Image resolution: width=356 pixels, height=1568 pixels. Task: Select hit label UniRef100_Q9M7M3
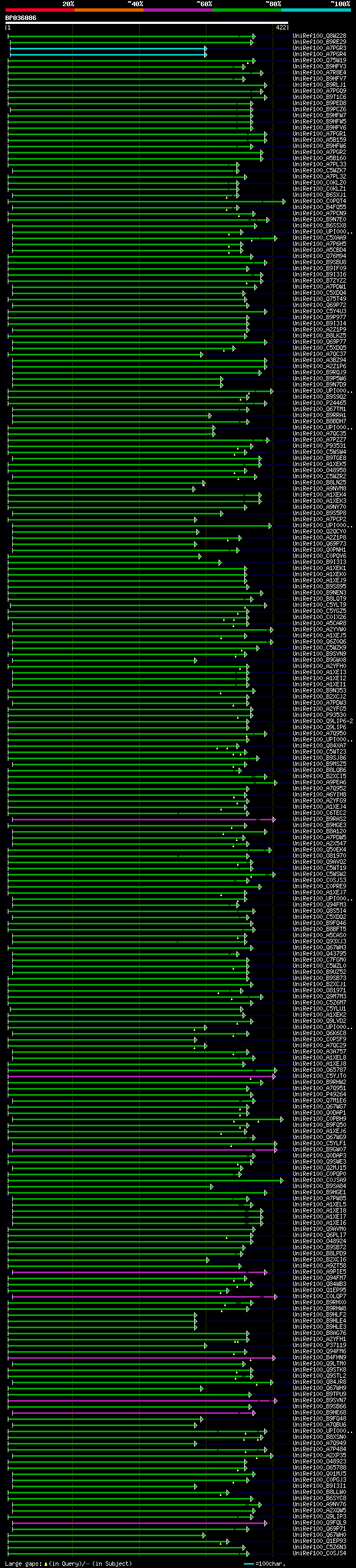point(319,996)
